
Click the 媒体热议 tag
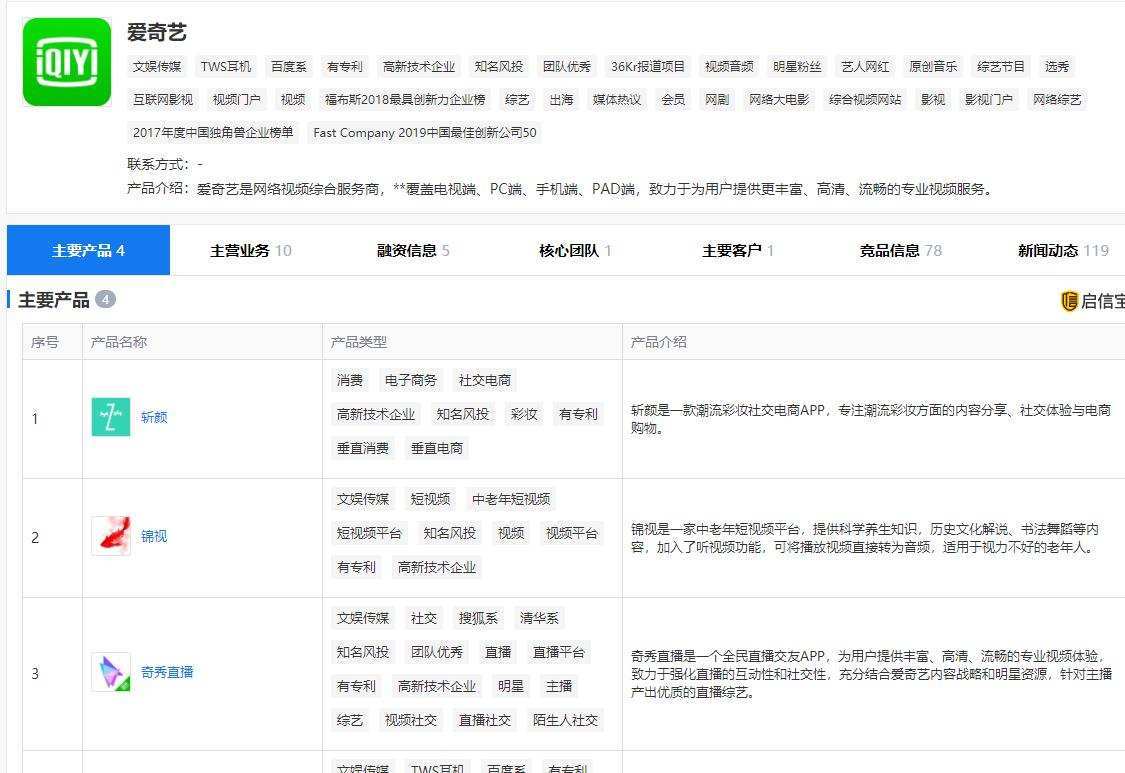click(617, 100)
